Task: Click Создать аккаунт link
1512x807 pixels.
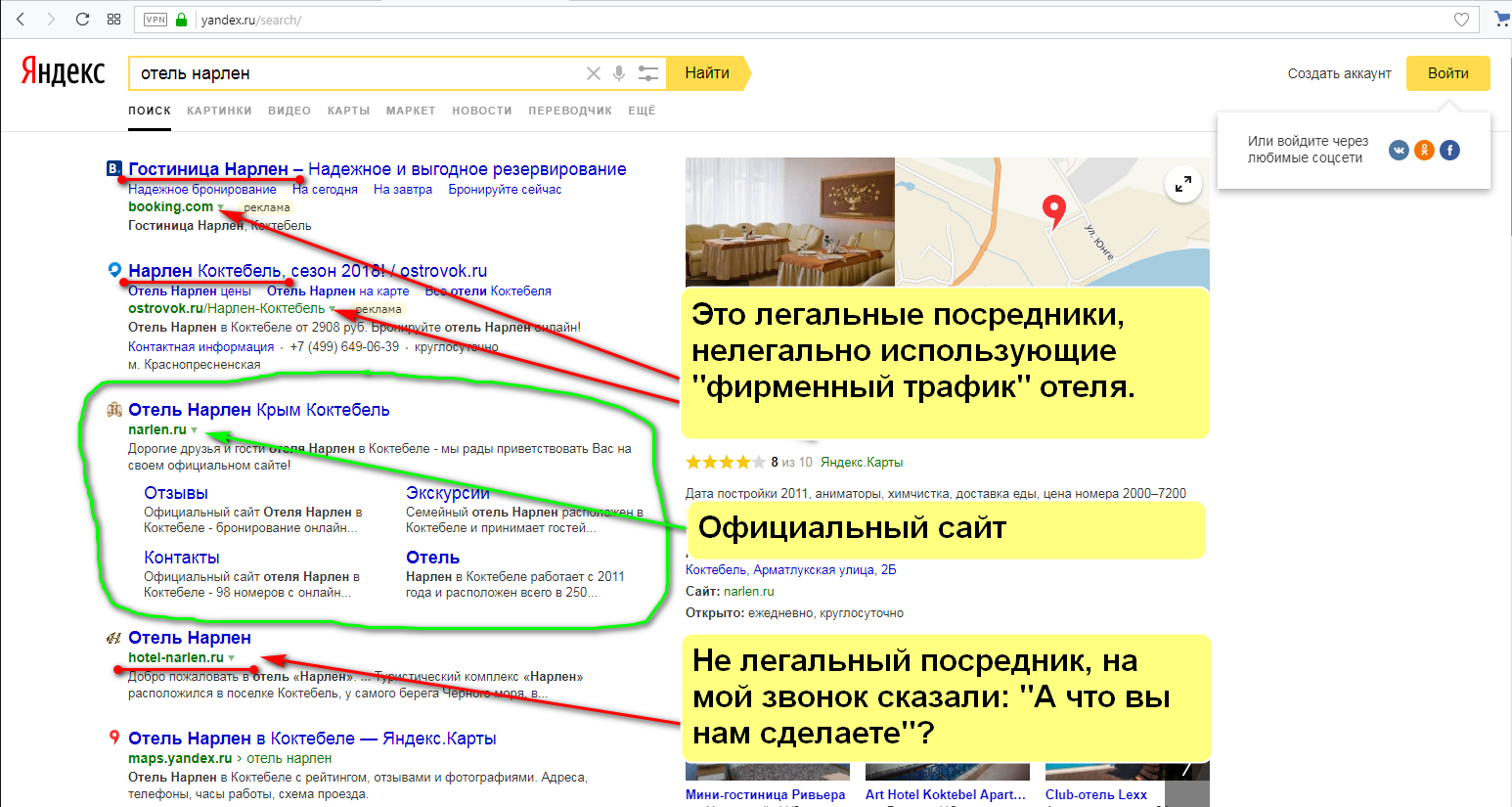Action: (1339, 73)
